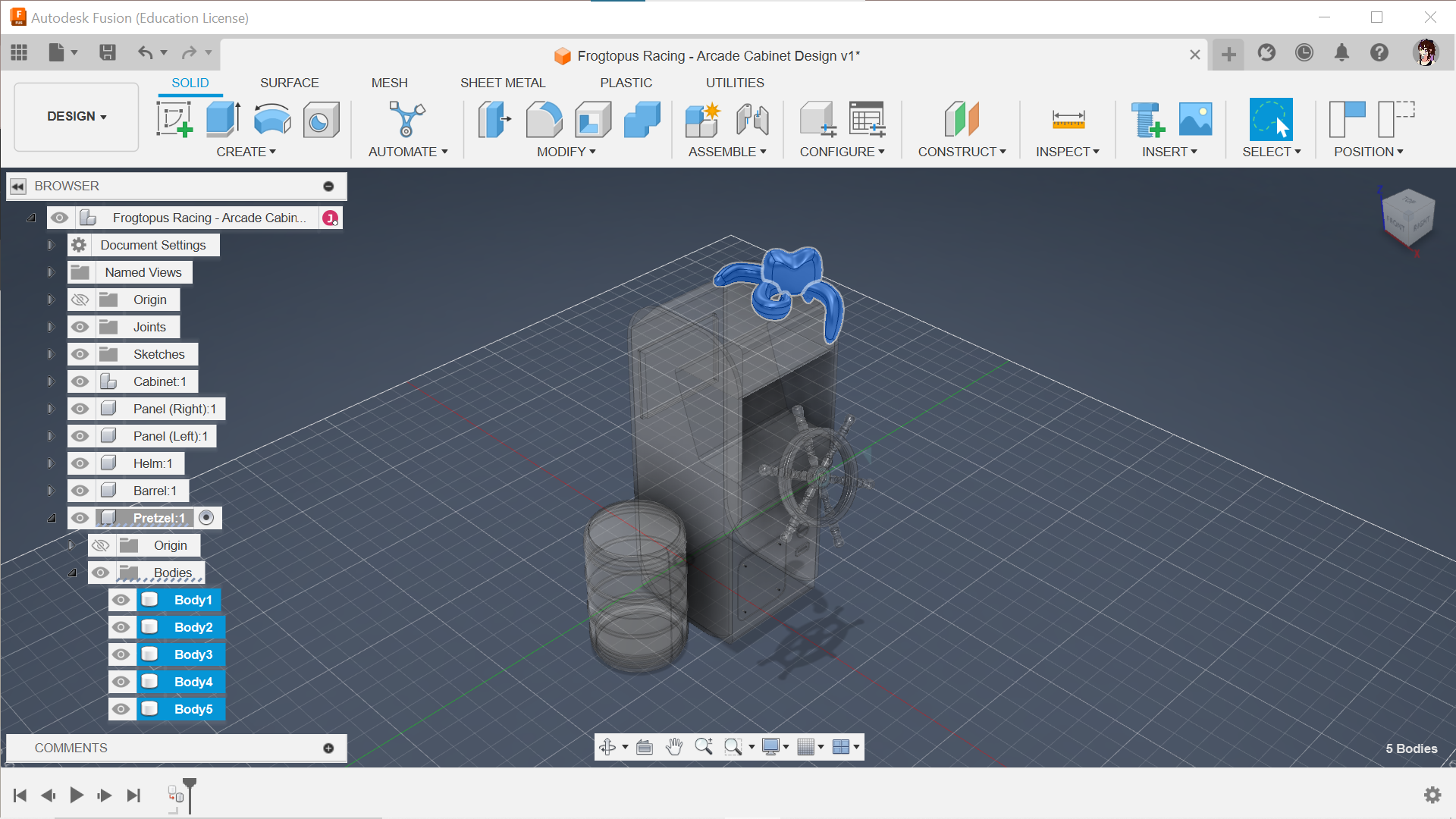The height and width of the screenshot is (819, 1456).
Task: Open the INSPECT dropdown menu
Action: click(1068, 152)
